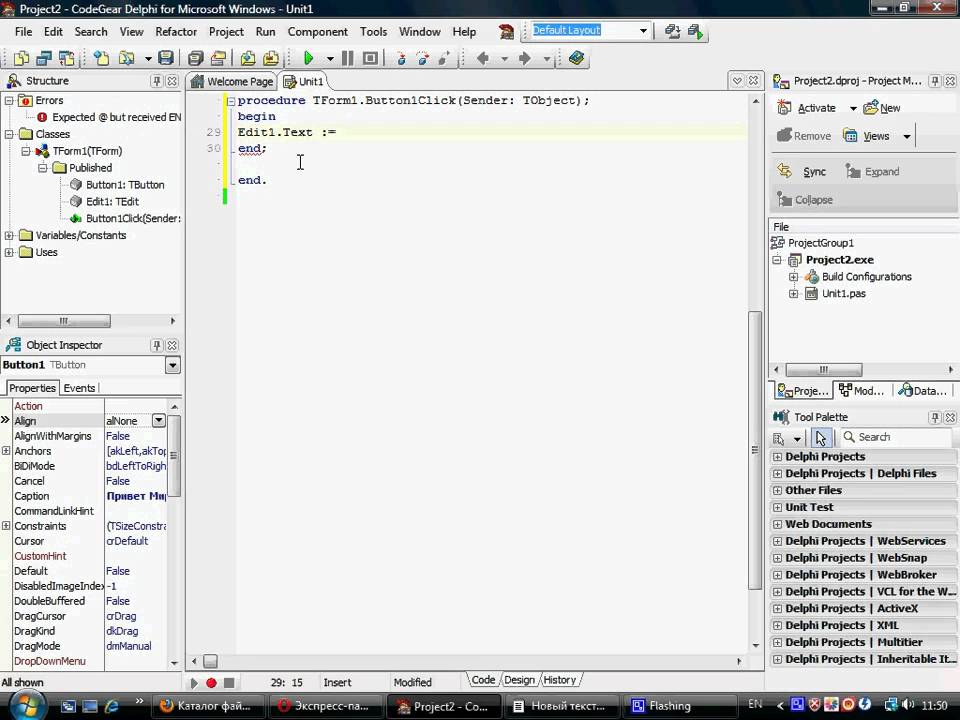This screenshot has width=960, height=720.
Task: Collapse the Errors node in Structure
Action: click(x=9, y=100)
